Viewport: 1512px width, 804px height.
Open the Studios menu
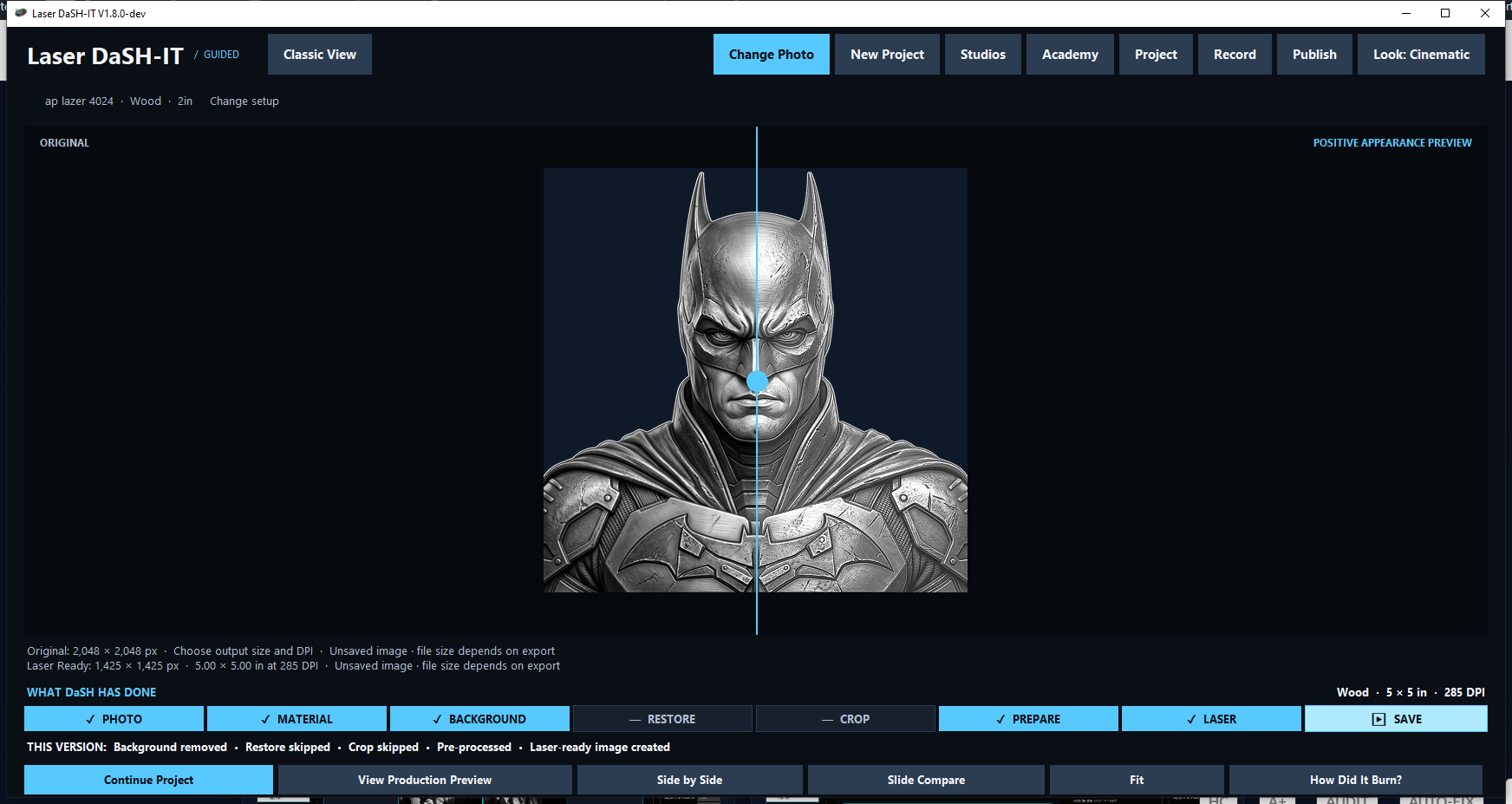point(983,55)
